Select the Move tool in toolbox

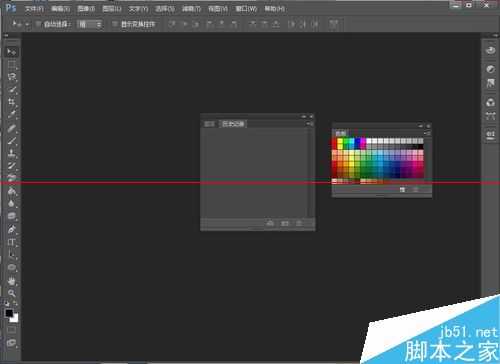pos(11,52)
